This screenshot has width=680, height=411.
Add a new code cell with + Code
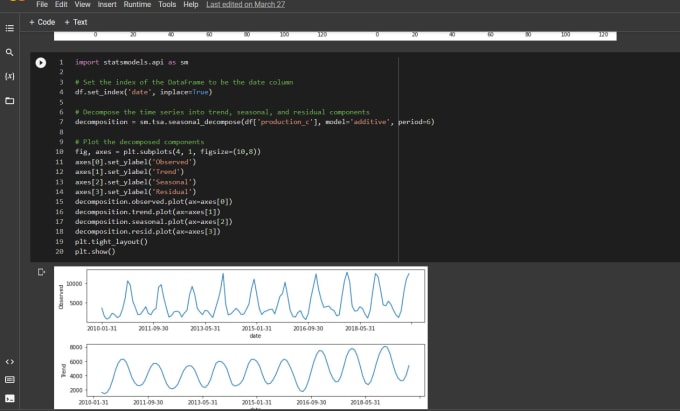click(42, 22)
